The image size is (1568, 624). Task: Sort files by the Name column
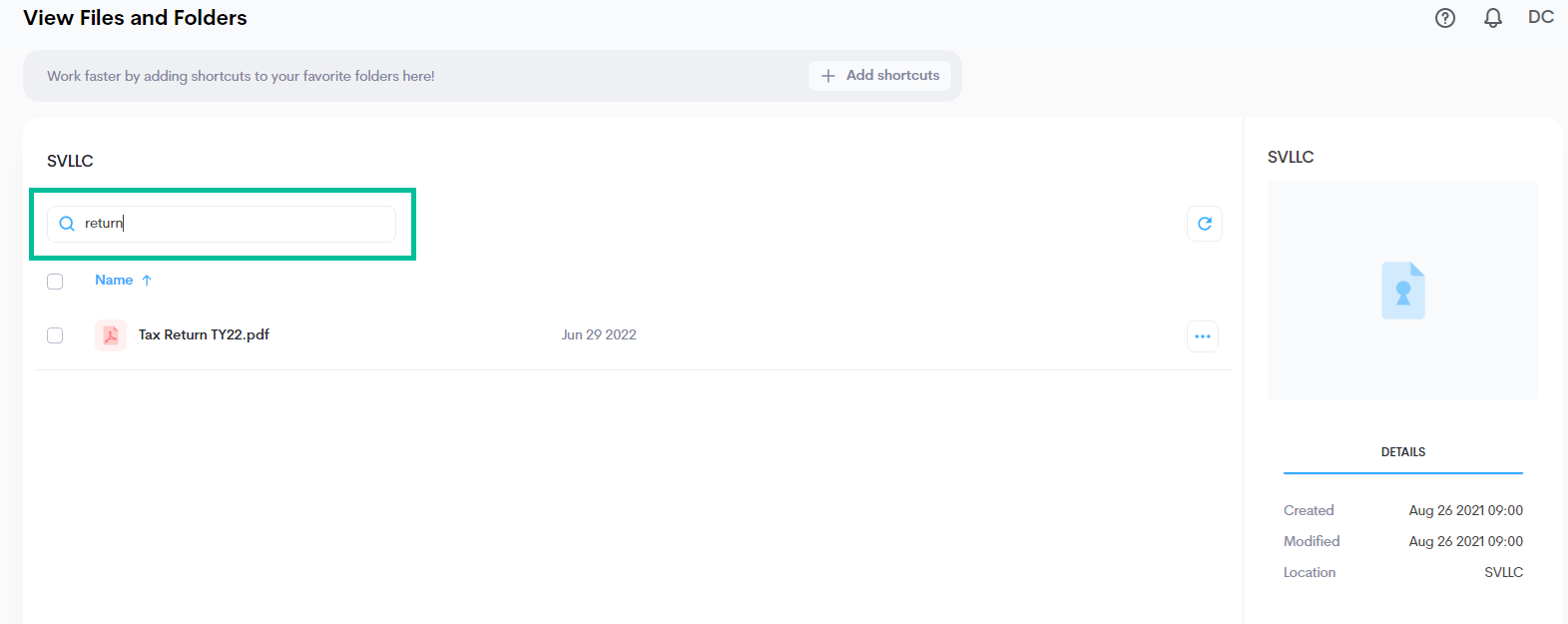[x=114, y=281]
